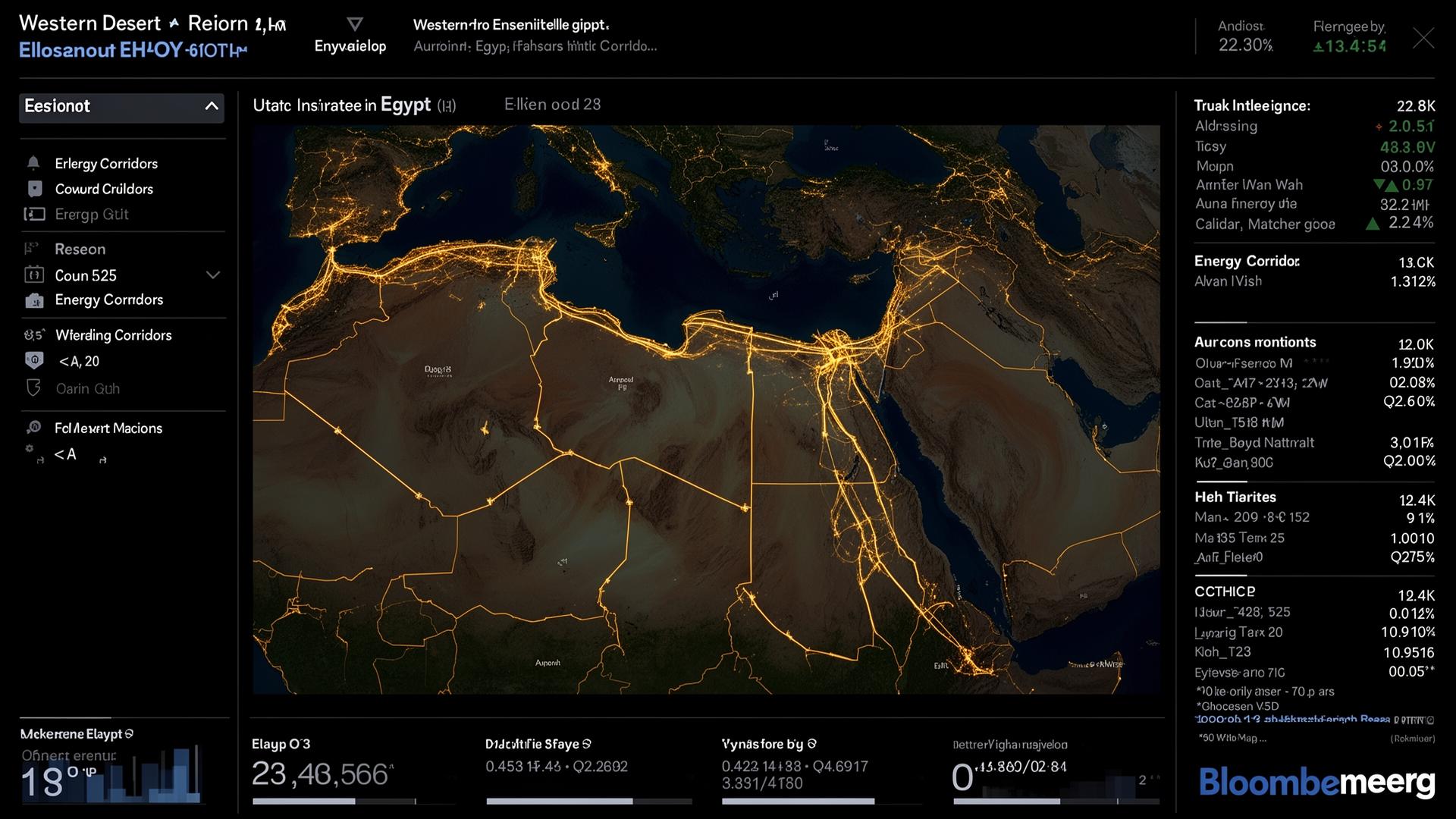Click the Koh_T23 row

1314,652
